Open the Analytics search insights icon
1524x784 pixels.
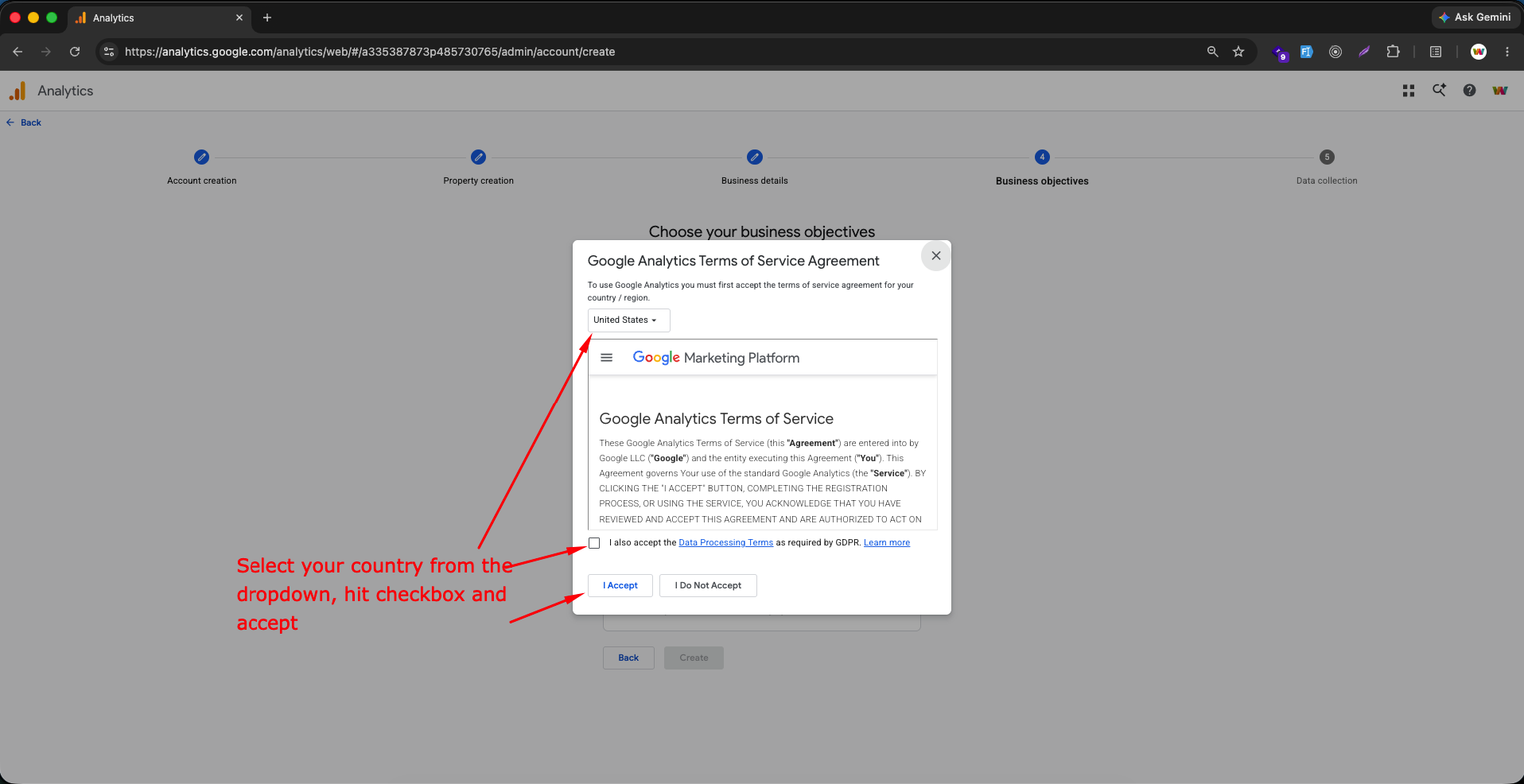[x=1439, y=90]
